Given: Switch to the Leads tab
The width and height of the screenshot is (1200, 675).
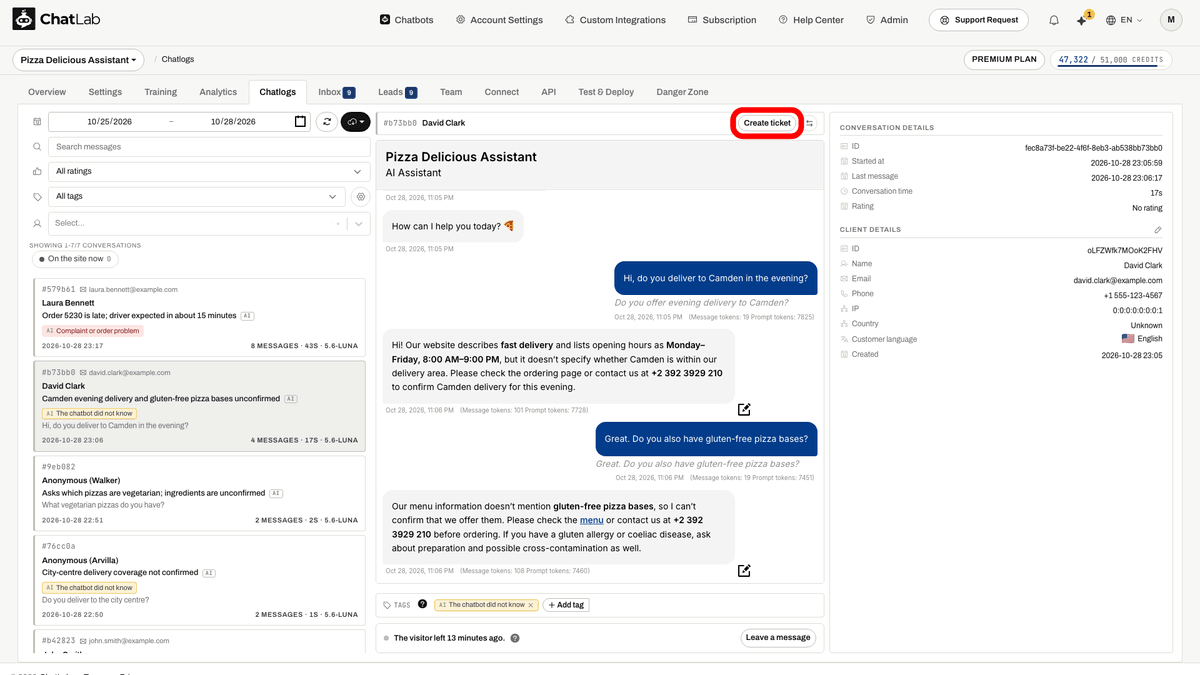Looking at the screenshot, I should [x=397, y=92].
